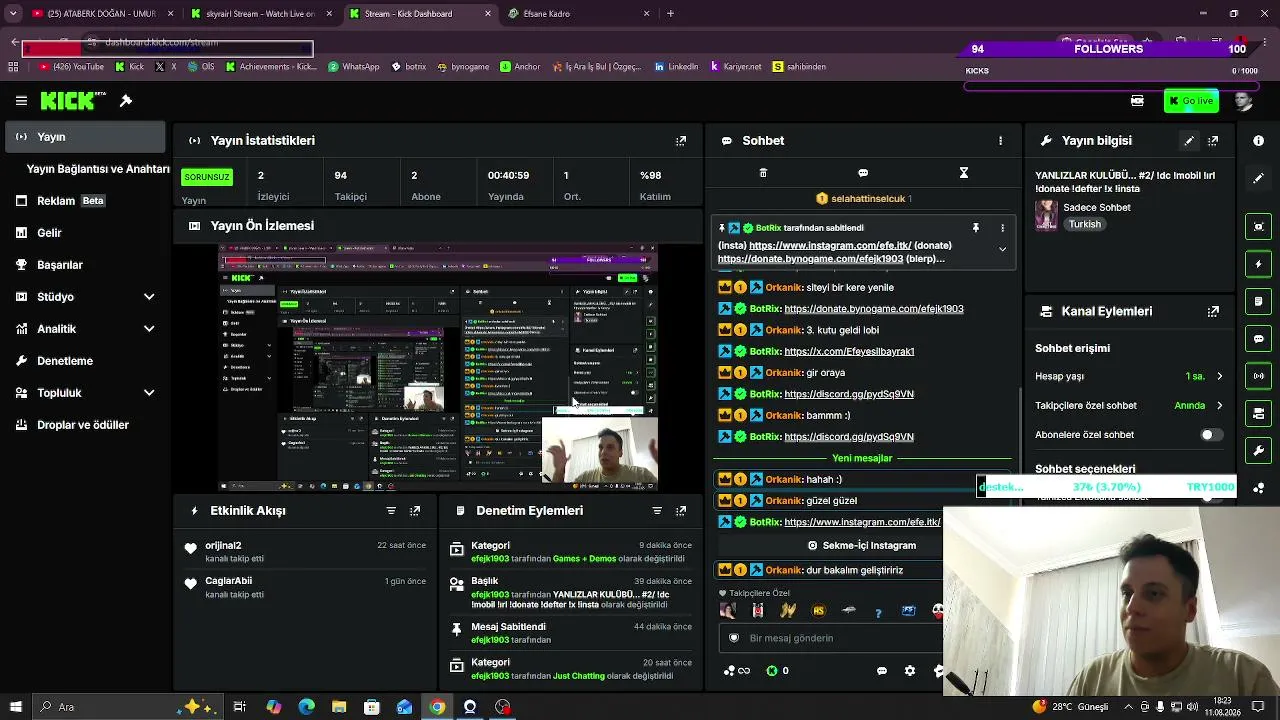Open pinned message three-dot options
This screenshot has width=1280, height=720.
(x=1002, y=228)
